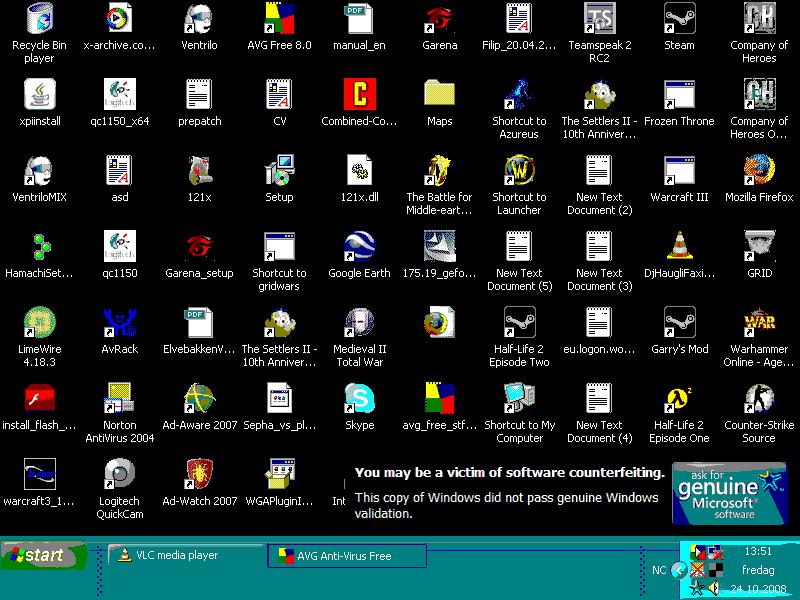Select the install_flash_... installer icon
The width and height of the screenshot is (800, 600).
coord(39,398)
